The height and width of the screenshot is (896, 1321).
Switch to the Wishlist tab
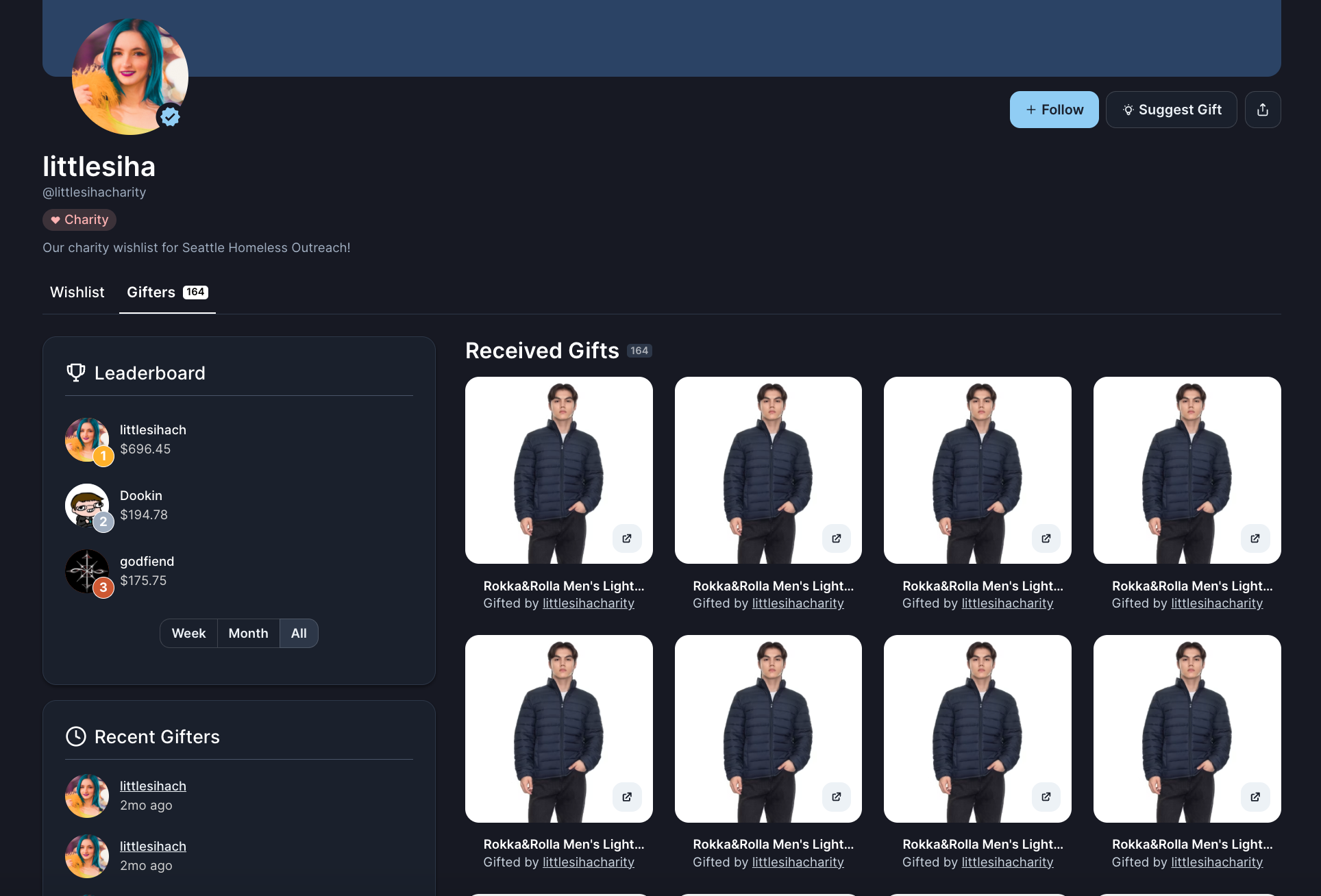coord(77,293)
